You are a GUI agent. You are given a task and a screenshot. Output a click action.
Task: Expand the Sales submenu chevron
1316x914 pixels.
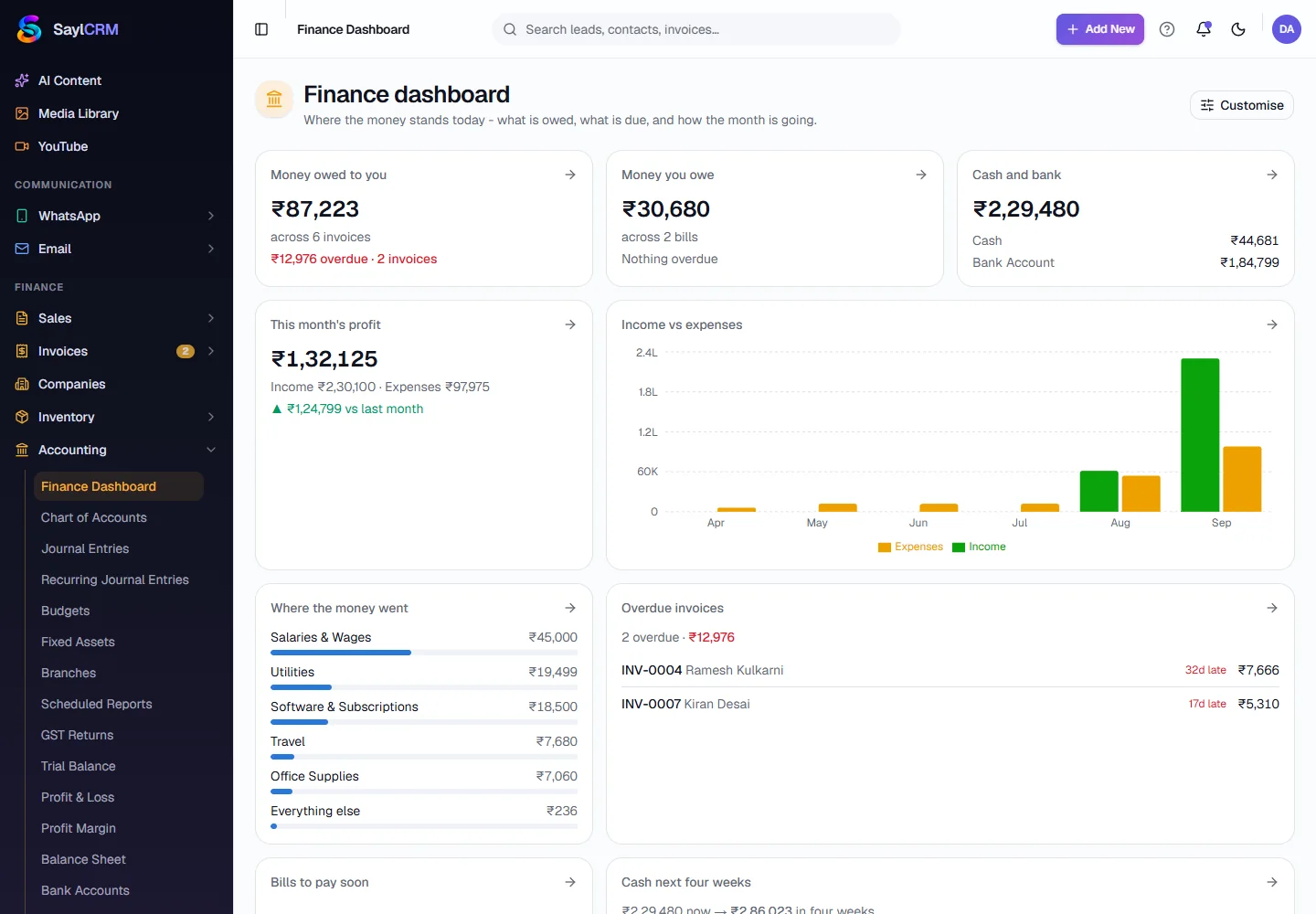(x=211, y=318)
